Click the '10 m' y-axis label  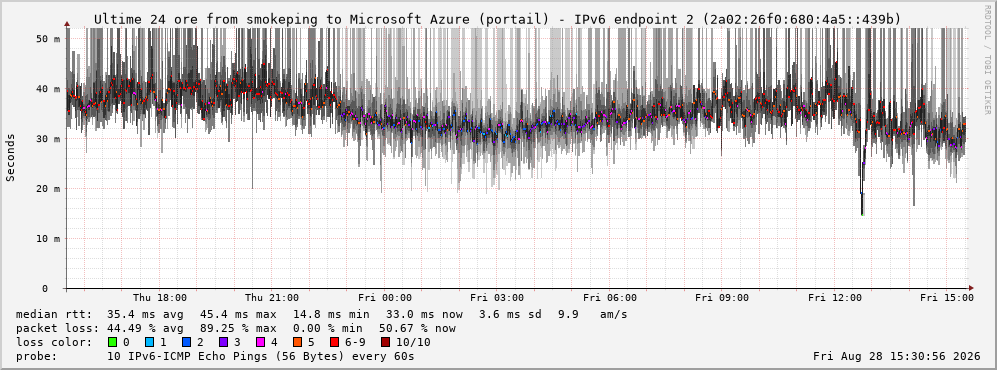click(48, 238)
